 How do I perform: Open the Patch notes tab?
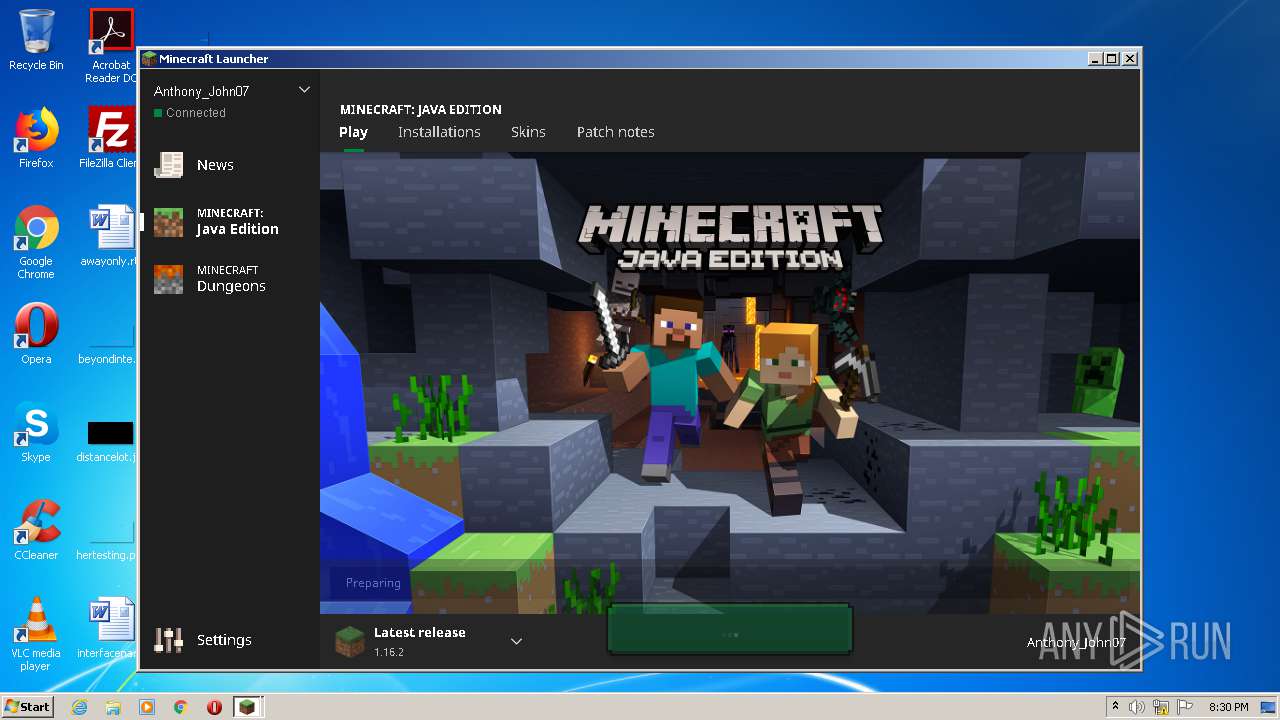tap(616, 132)
